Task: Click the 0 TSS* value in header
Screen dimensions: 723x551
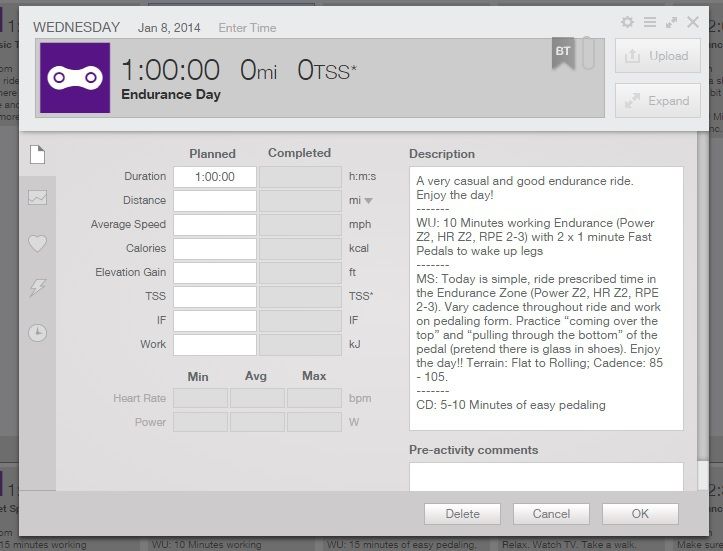Action: [326, 70]
